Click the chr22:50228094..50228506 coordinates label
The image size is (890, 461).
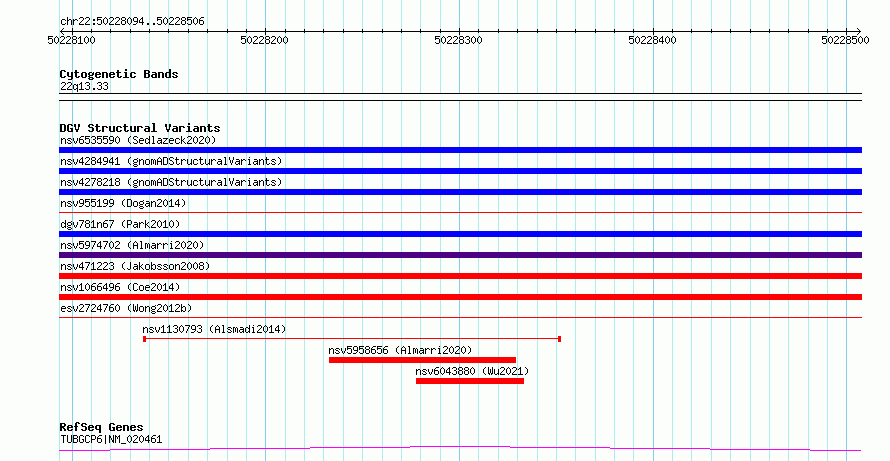(x=132, y=22)
